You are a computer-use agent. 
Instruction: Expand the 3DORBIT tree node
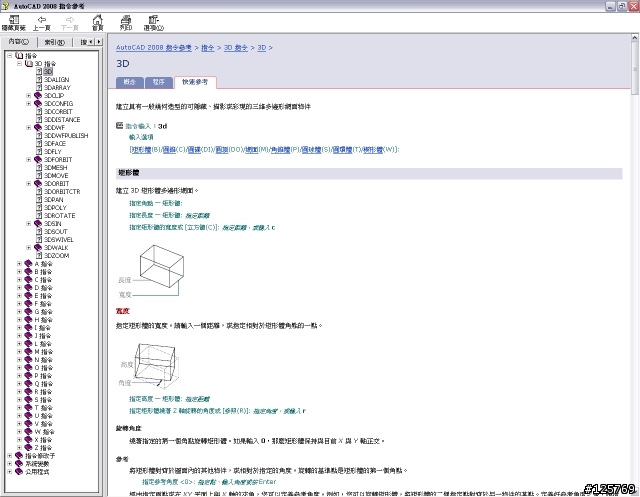[x=29, y=184]
